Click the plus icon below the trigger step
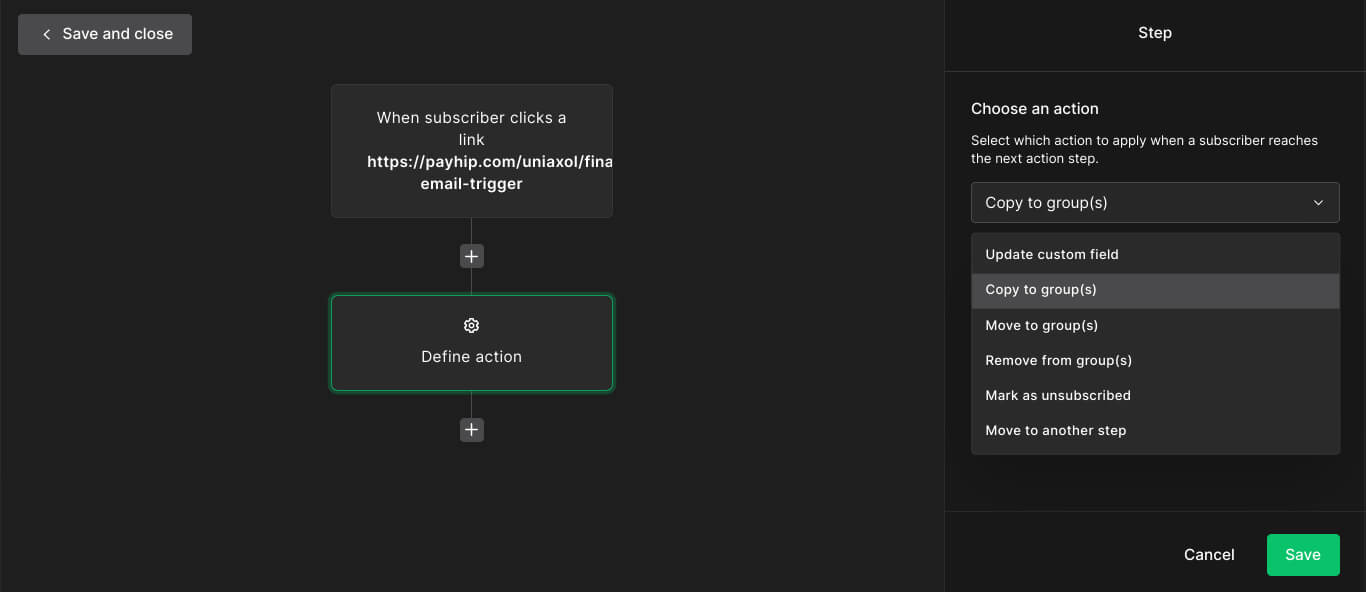The width and height of the screenshot is (1366, 592). click(x=472, y=257)
